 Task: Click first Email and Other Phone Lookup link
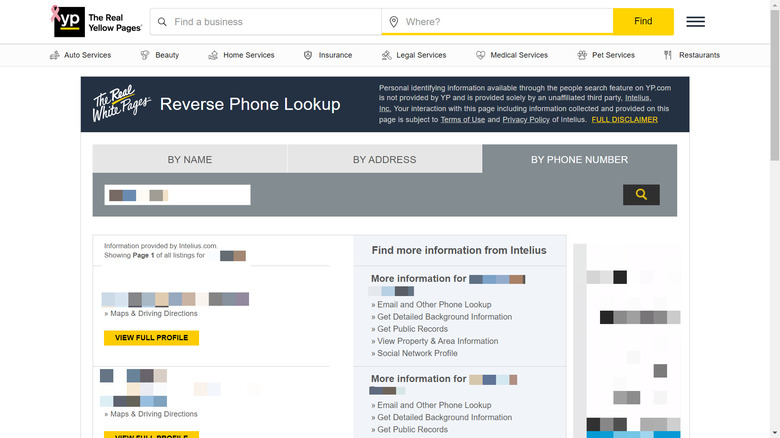(x=434, y=304)
